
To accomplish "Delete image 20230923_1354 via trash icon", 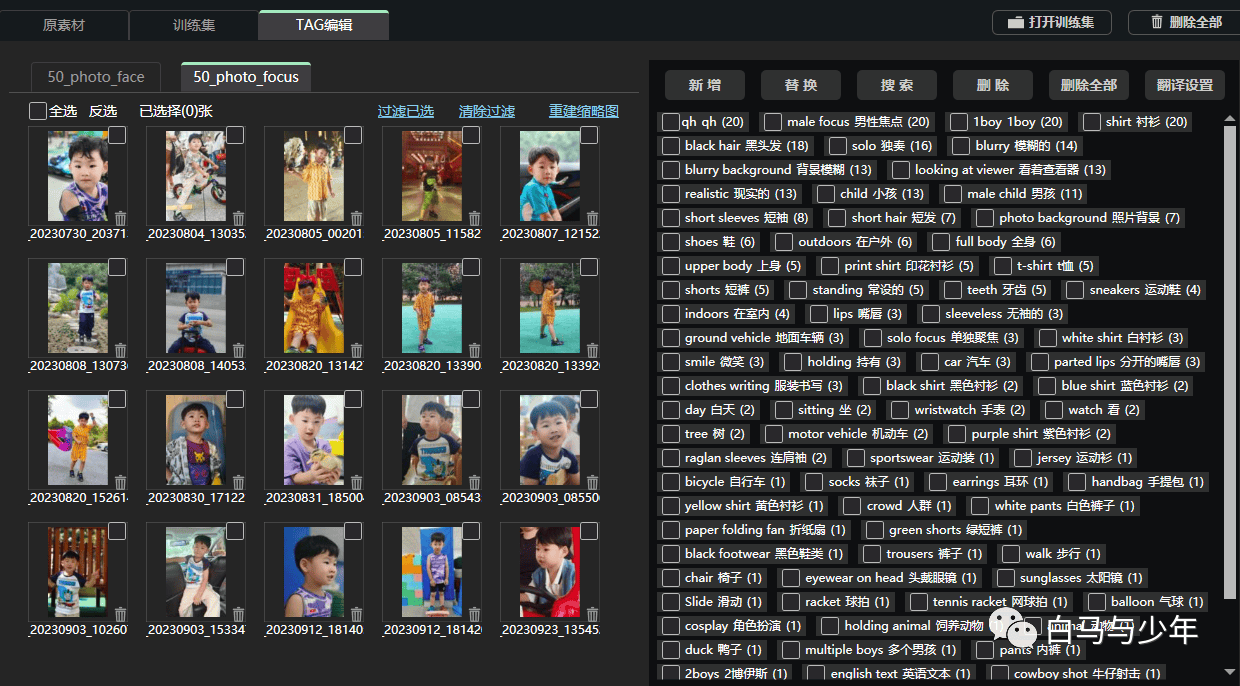I will click(x=592, y=614).
